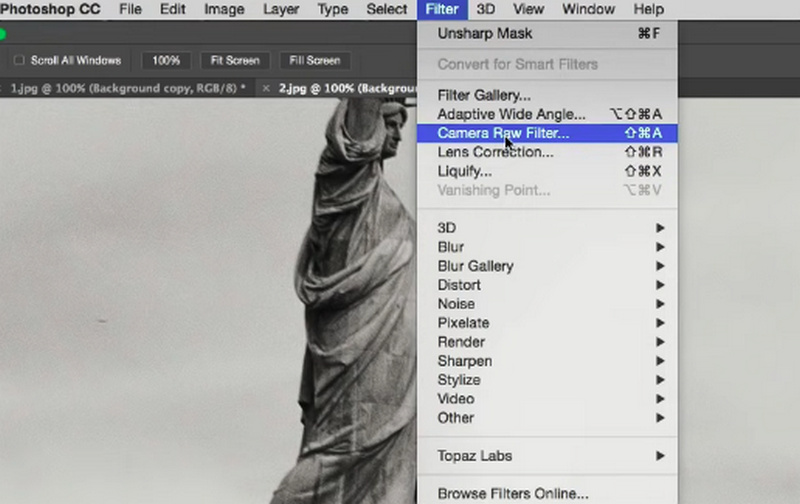The height and width of the screenshot is (504, 800).
Task: Expand the Blur Gallery submenu
Action: (547, 266)
